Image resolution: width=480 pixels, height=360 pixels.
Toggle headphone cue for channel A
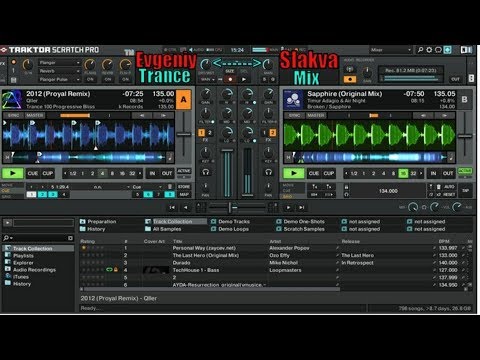coord(206,172)
